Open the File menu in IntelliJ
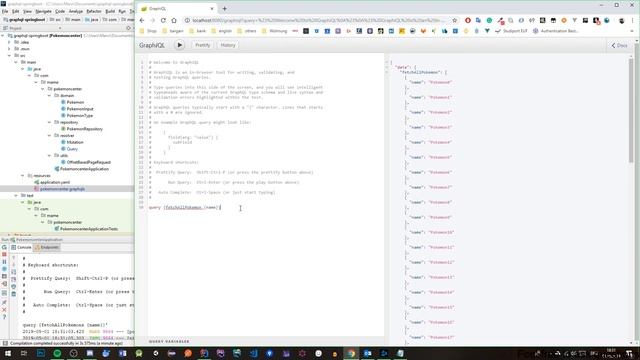This screenshot has width=640, height=360. (5, 11)
